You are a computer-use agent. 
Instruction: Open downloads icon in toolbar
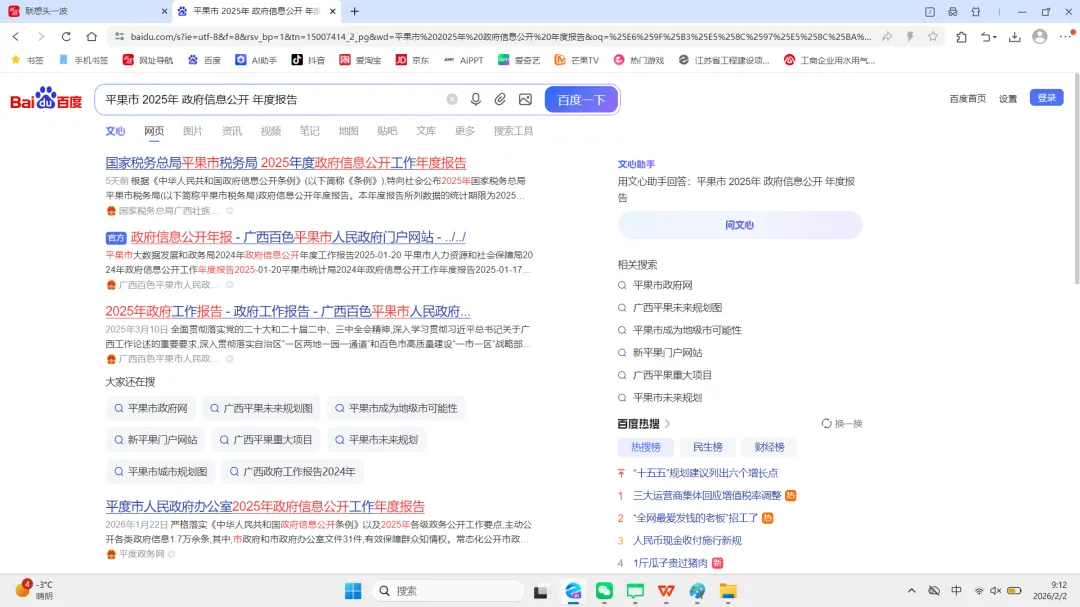click(1015, 37)
